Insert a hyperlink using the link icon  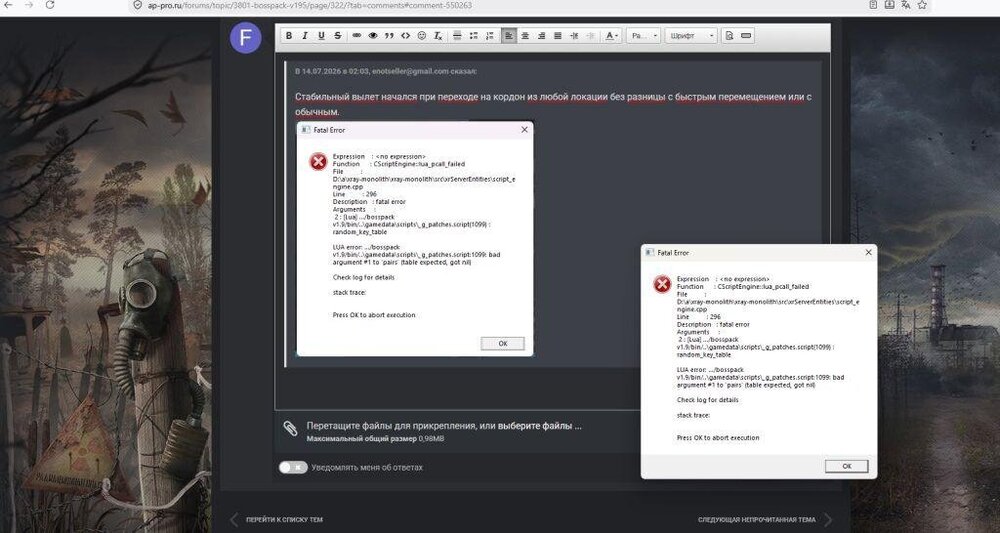(x=357, y=36)
